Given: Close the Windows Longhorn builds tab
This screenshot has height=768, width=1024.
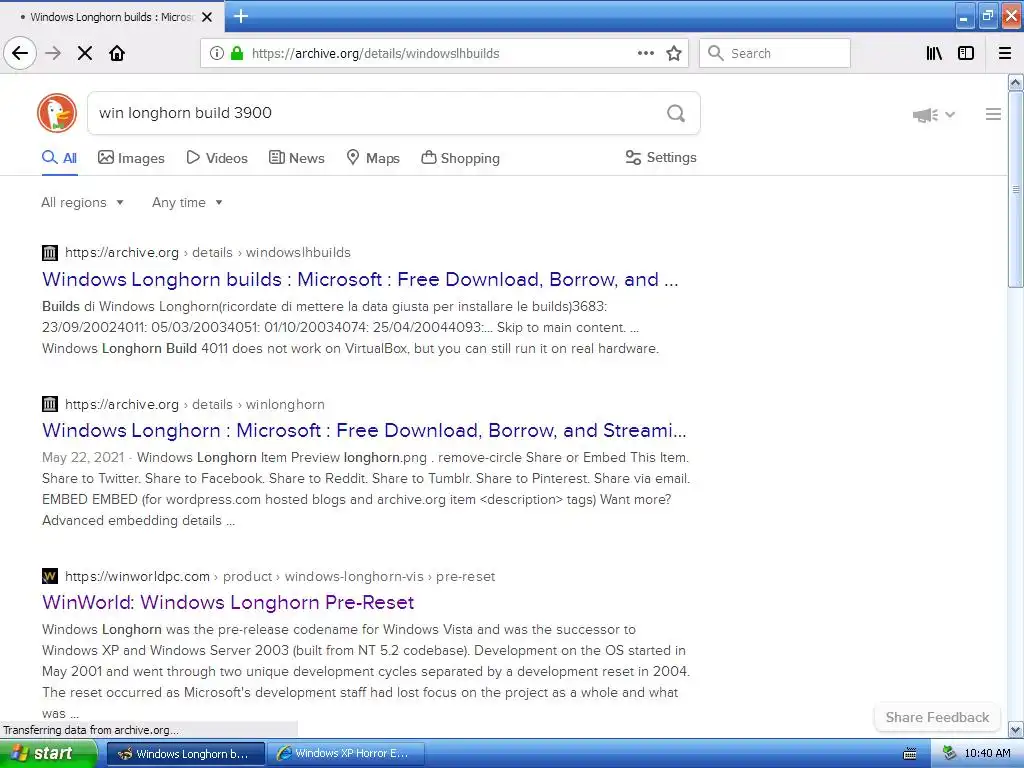Looking at the screenshot, I should [x=207, y=17].
